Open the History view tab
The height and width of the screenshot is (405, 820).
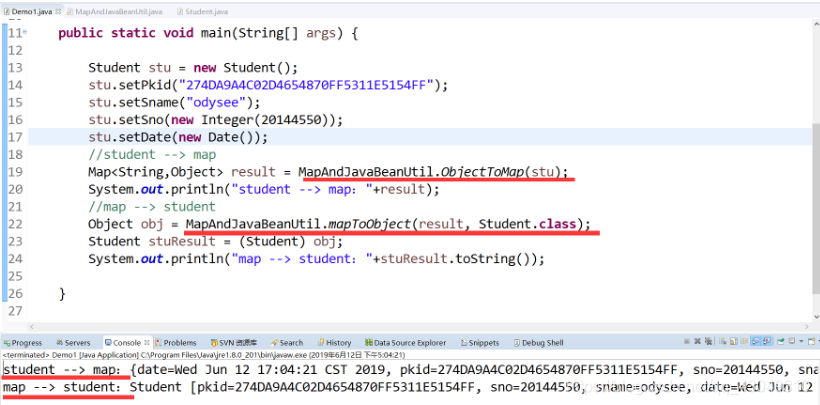tap(334, 343)
